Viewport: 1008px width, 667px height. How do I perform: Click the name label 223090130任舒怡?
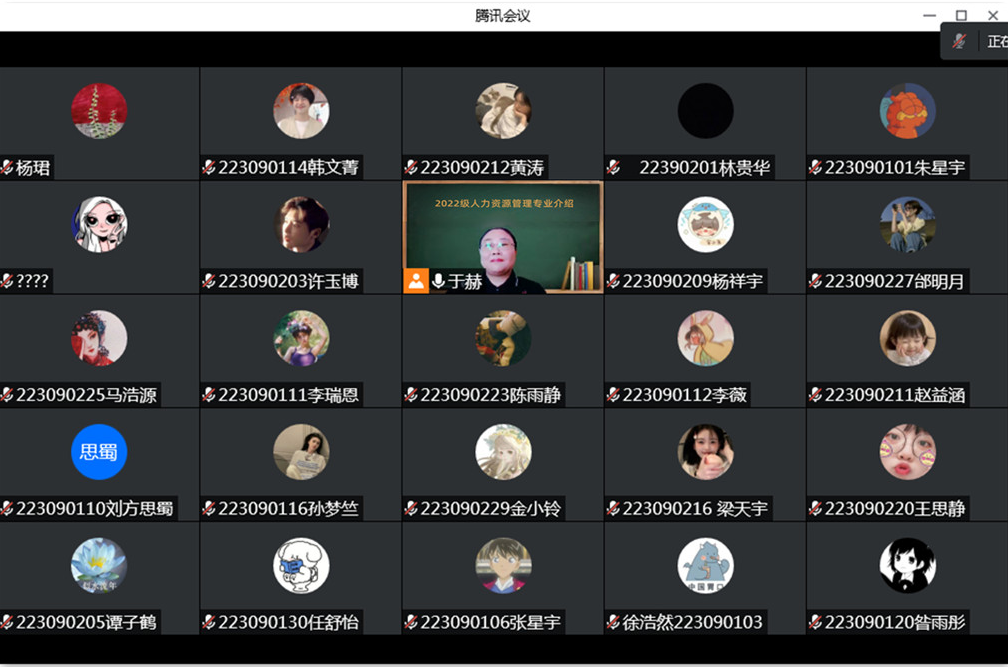288,622
